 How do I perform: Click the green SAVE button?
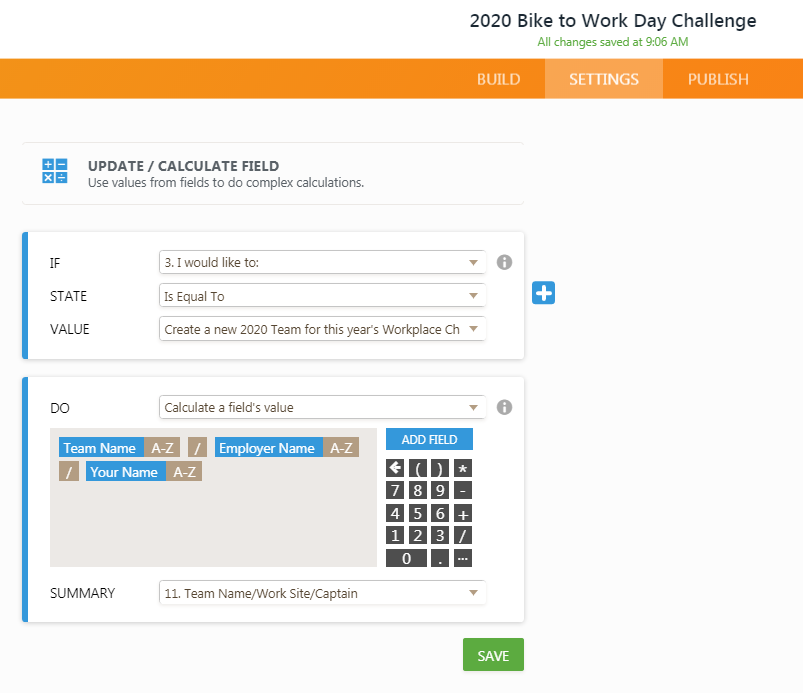[493, 655]
